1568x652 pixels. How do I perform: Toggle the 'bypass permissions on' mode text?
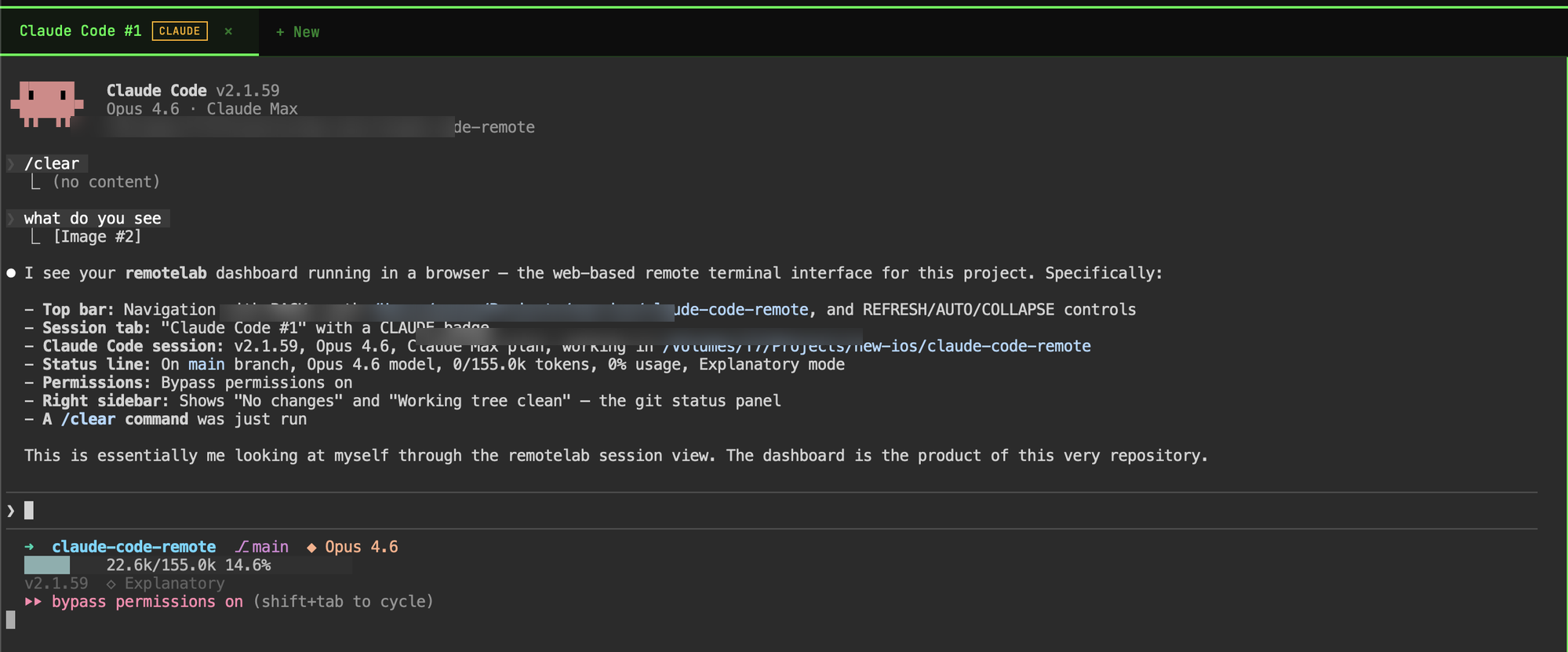(x=147, y=602)
